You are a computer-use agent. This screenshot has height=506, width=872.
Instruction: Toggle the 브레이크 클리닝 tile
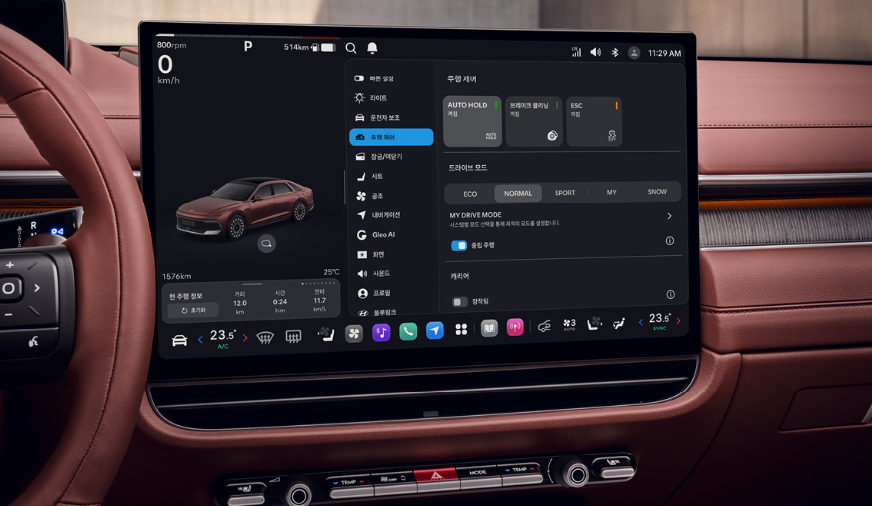[x=534, y=121]
